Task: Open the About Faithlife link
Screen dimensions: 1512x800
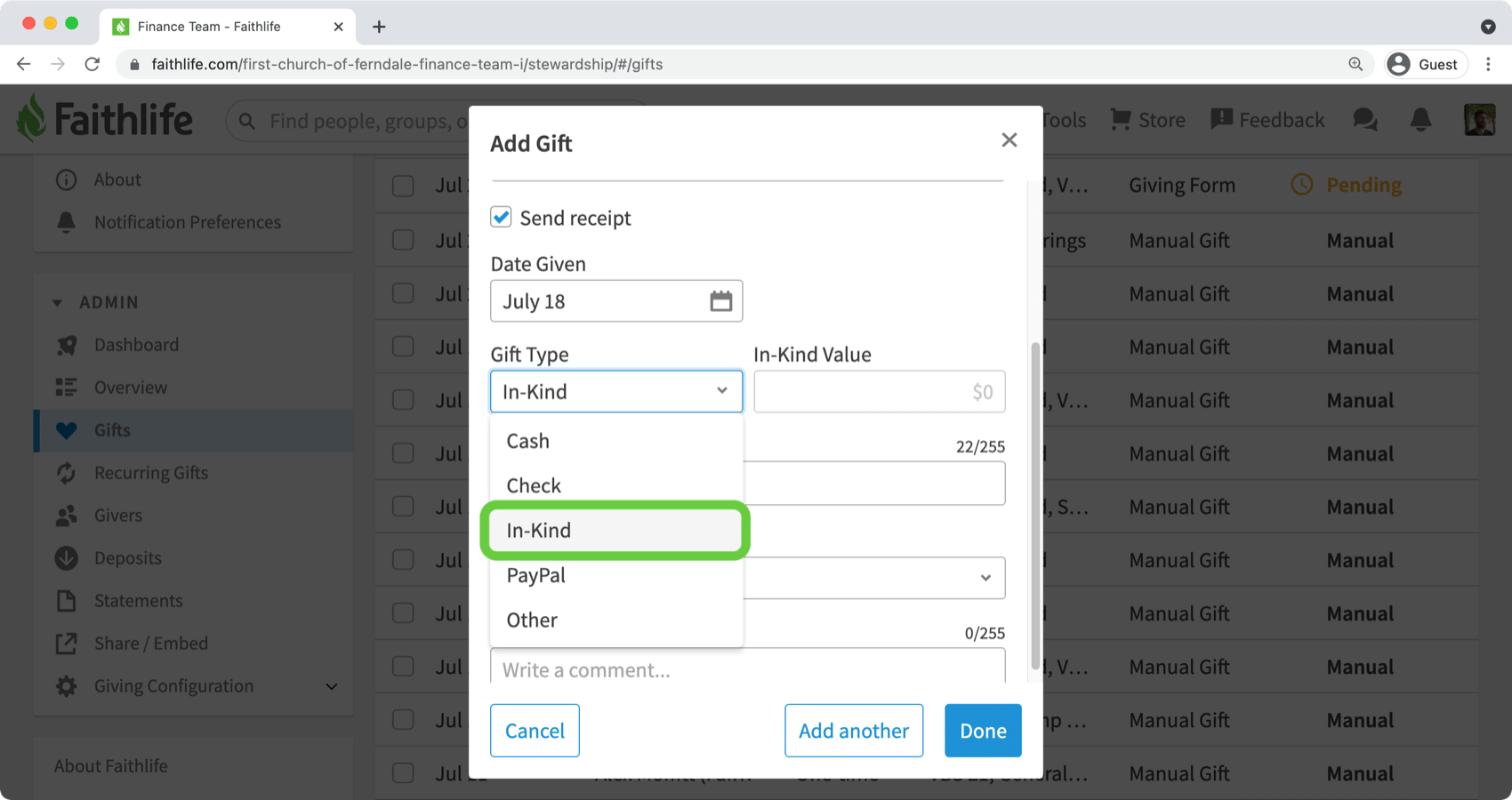Action: coord(111,766)
